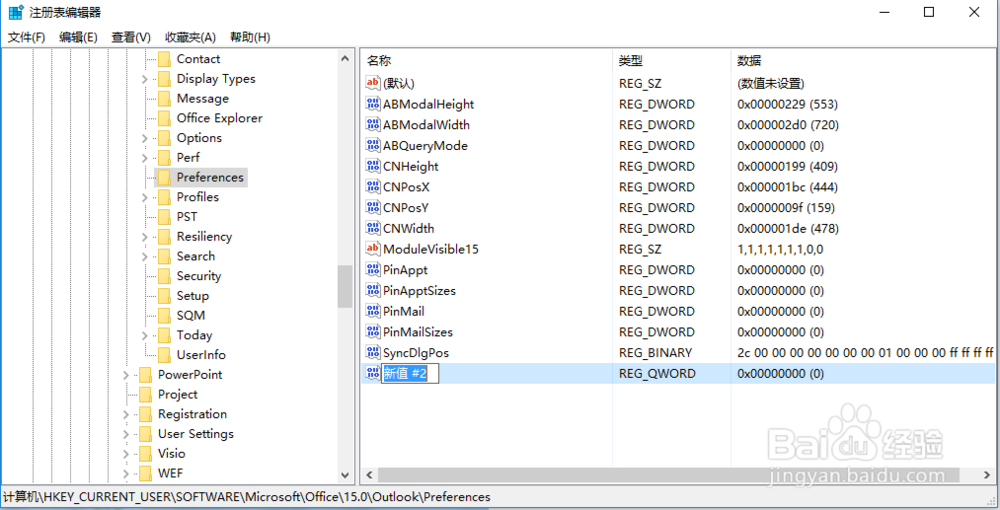Click the Office Explorer folder icon
The width and height of the screenshot is (1000, 510).
[x=165, y=118]
